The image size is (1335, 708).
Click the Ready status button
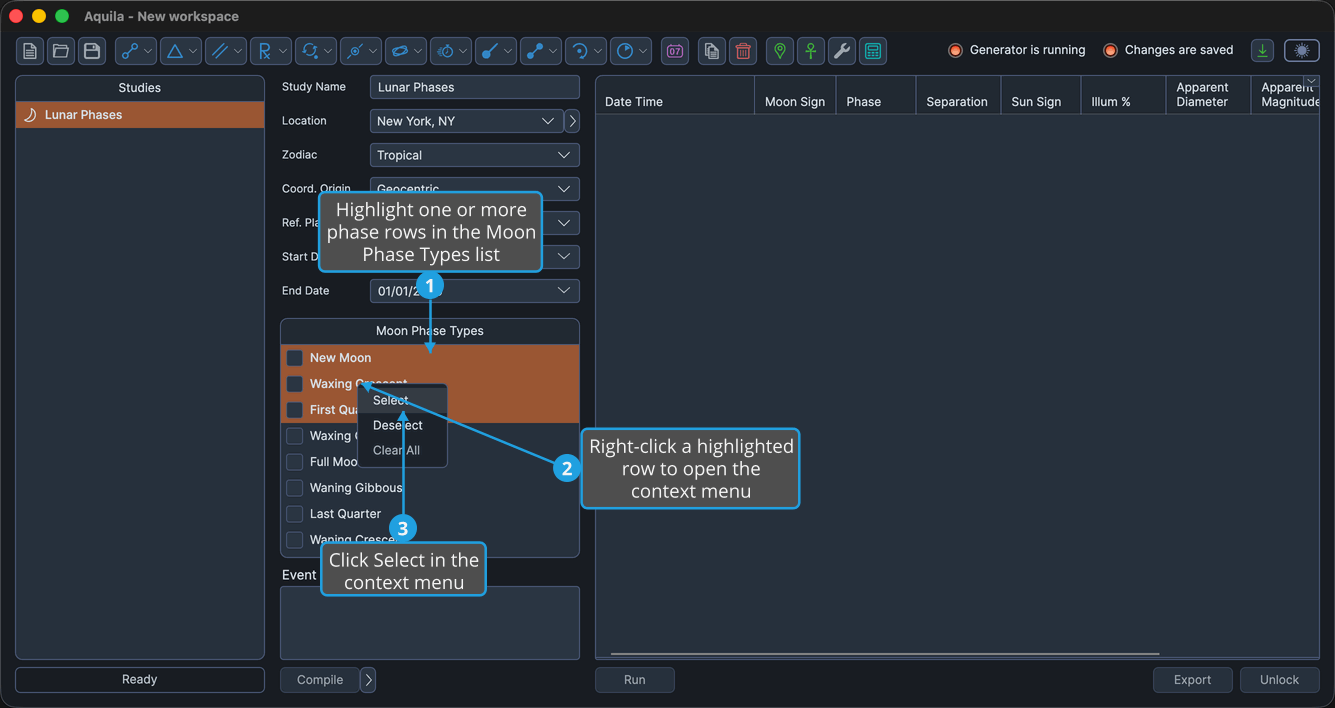pos(140,680)
